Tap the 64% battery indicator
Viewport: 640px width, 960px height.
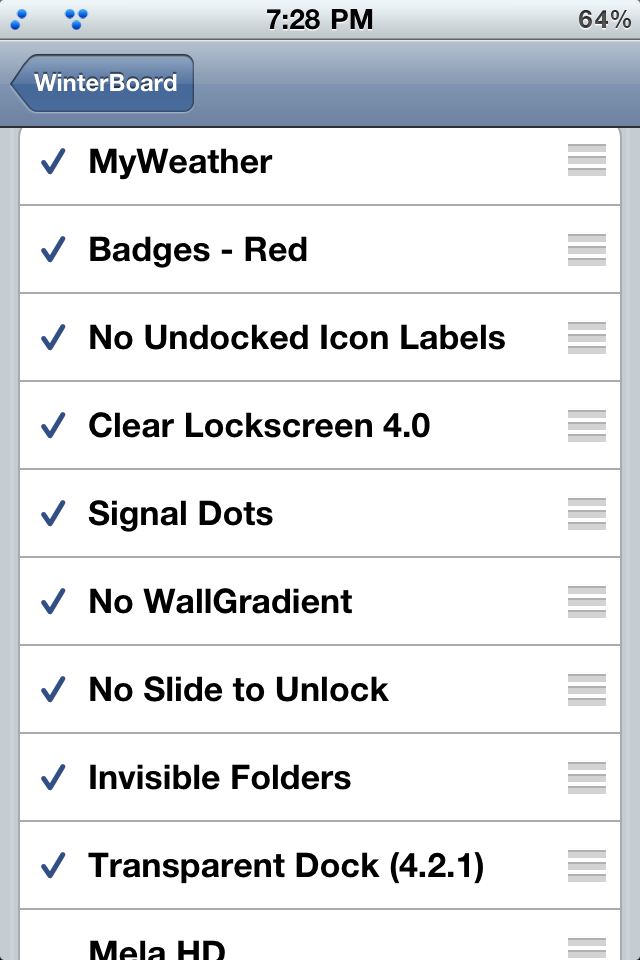(x=604, y=20)
